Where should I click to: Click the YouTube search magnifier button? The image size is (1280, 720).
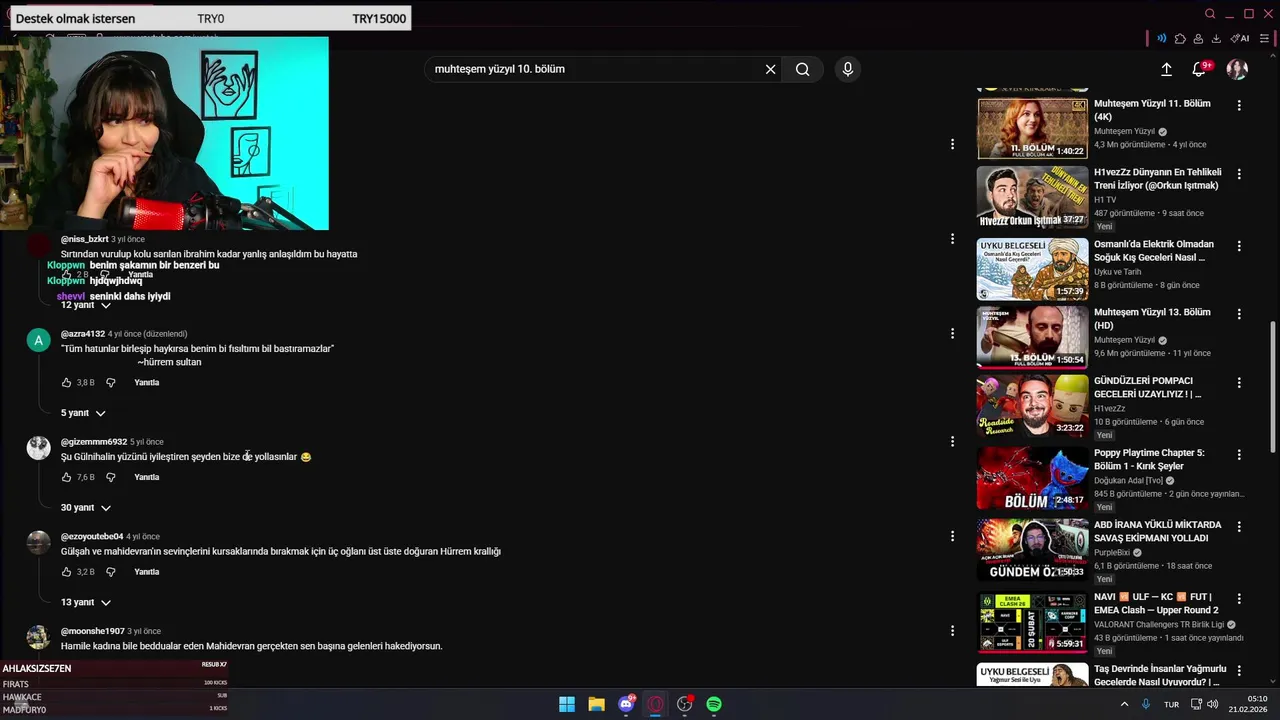(x=802, y=69)
